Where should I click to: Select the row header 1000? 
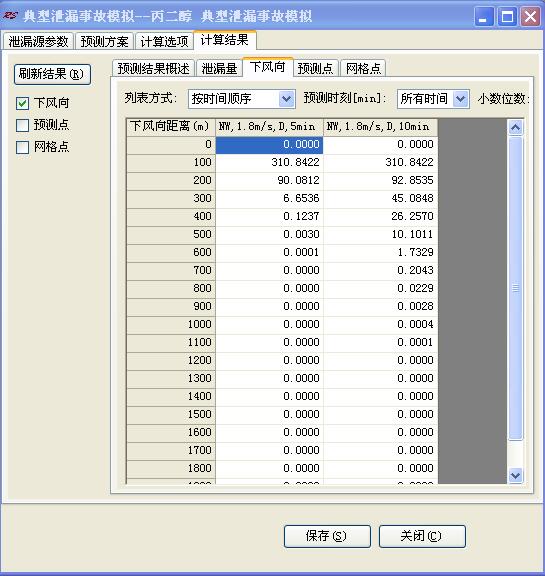click(x=171, y=325)
